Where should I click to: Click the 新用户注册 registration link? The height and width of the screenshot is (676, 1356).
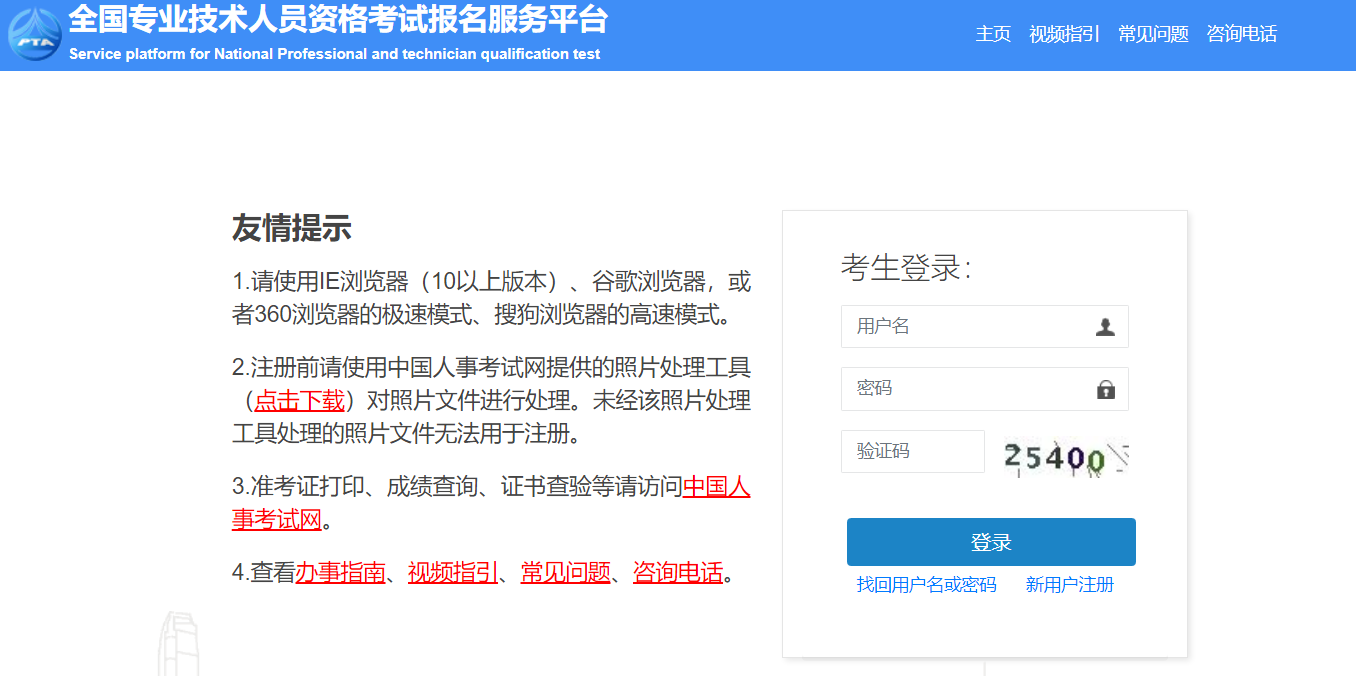1069,585
